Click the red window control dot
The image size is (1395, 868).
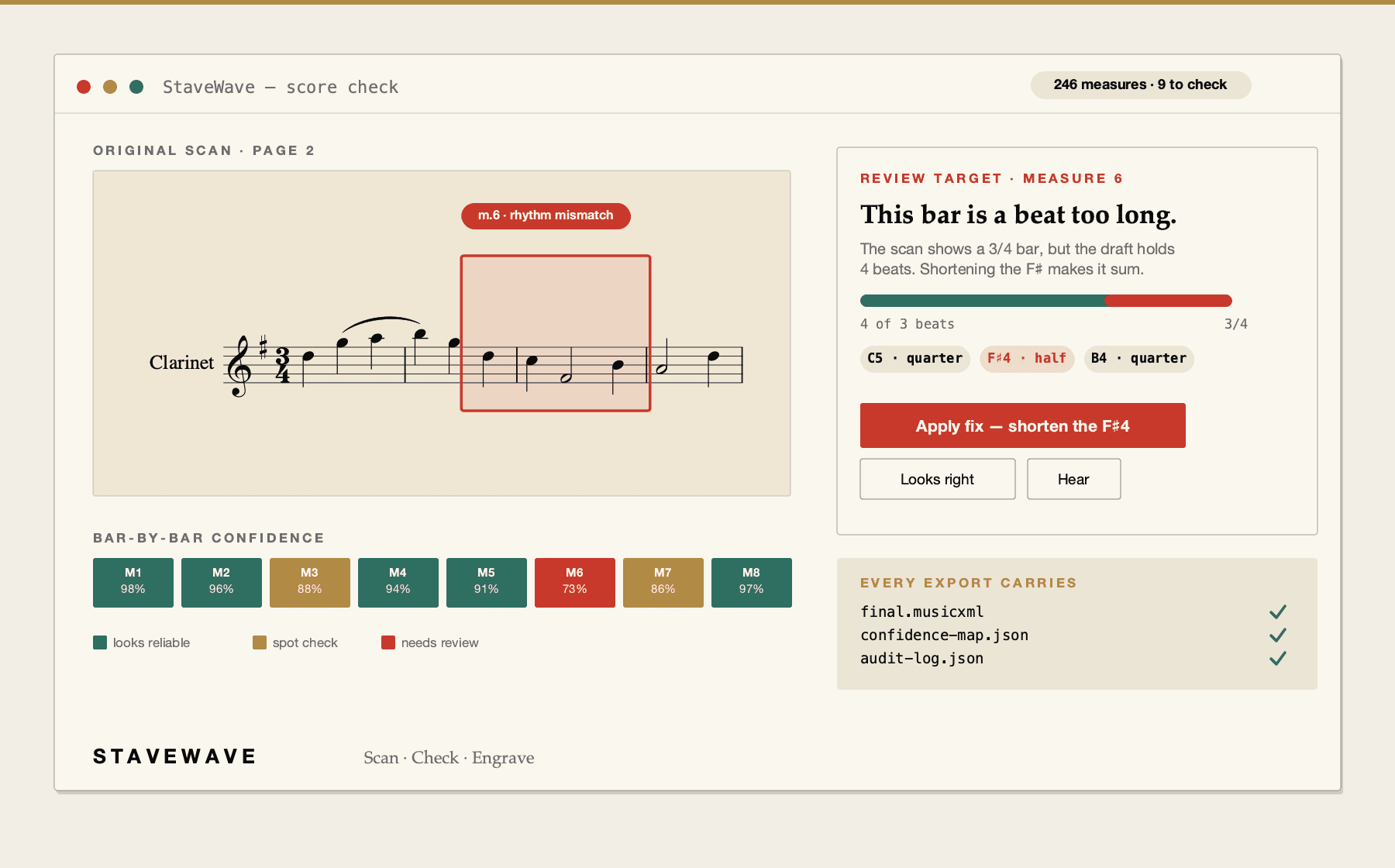84,87
